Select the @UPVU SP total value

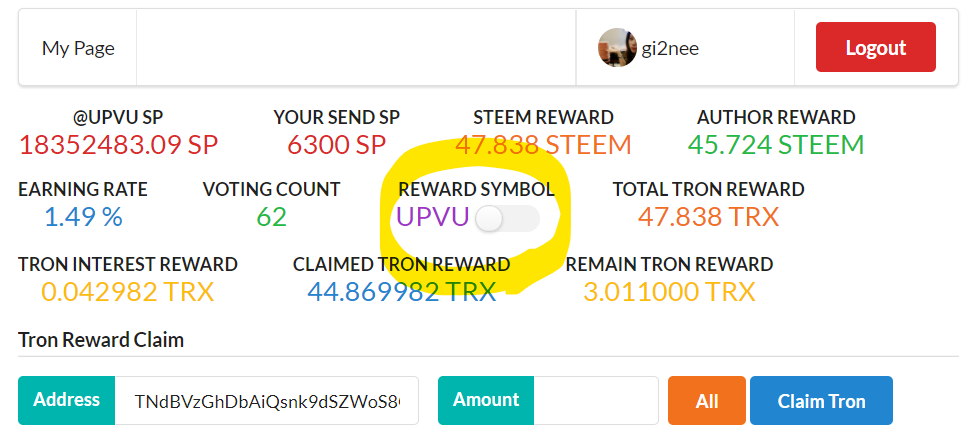tap(118, 145)
